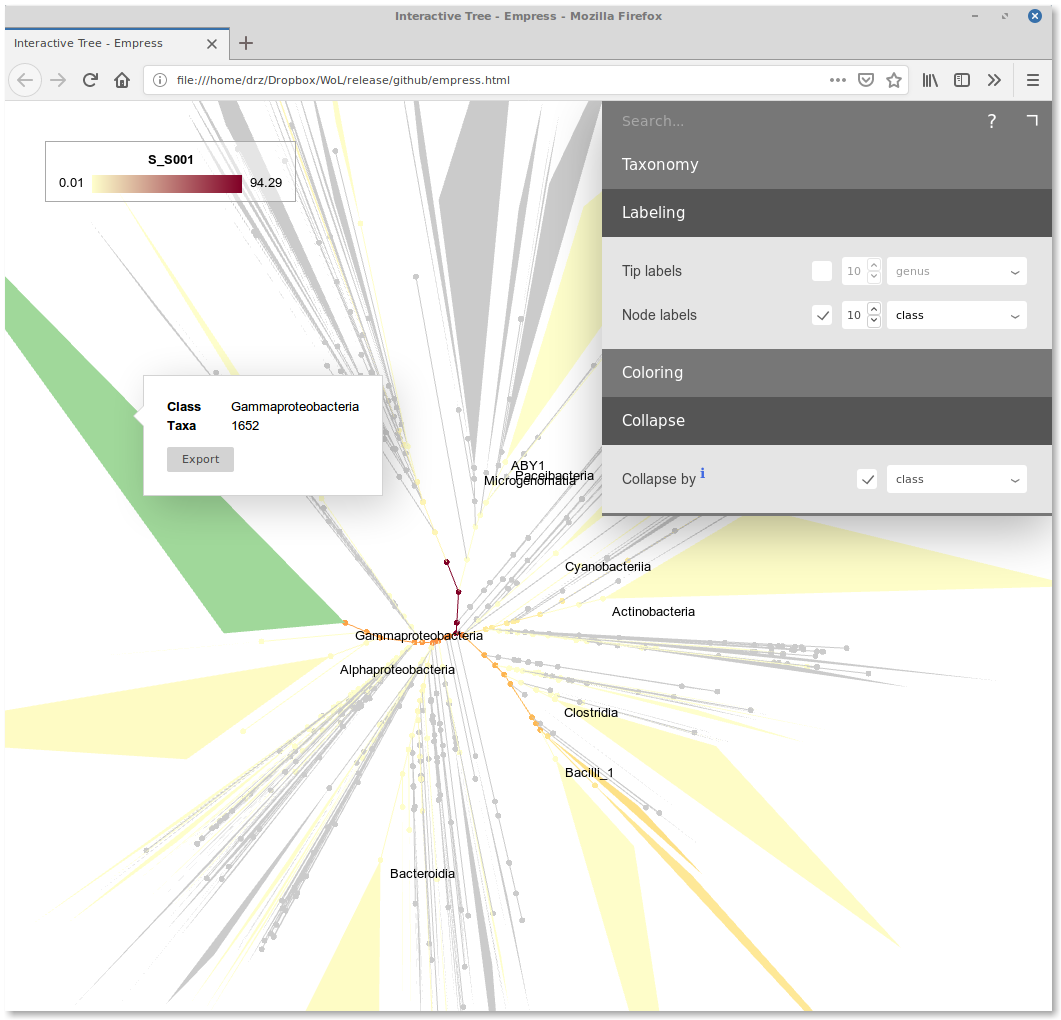Expand the Coloring section header
The image size is (1061, 1020).
(x=827, y=373)
